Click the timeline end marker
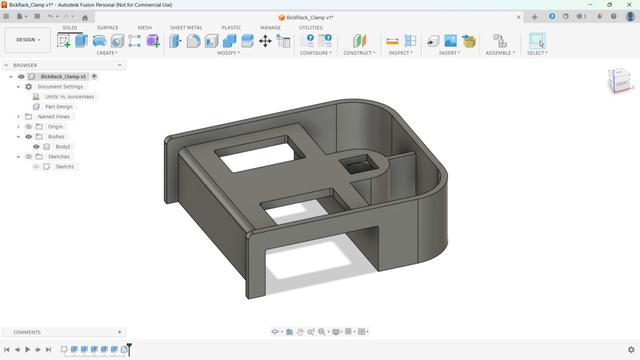 129,349
